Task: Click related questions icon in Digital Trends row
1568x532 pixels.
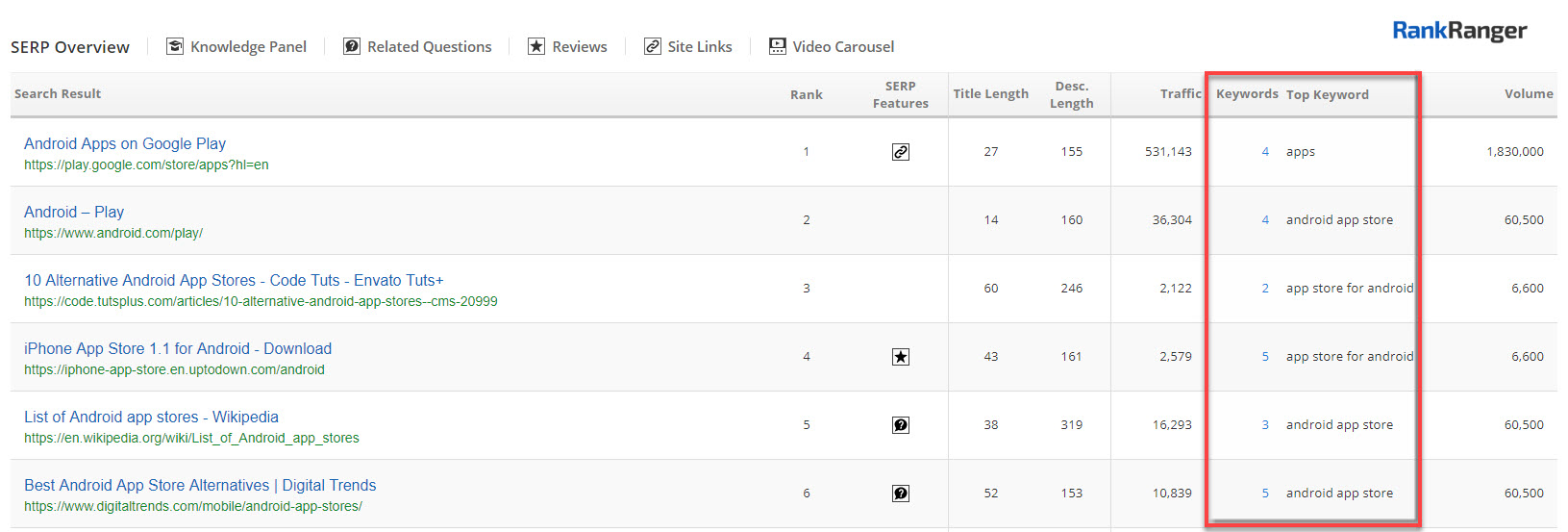Action: coord(901,494)
